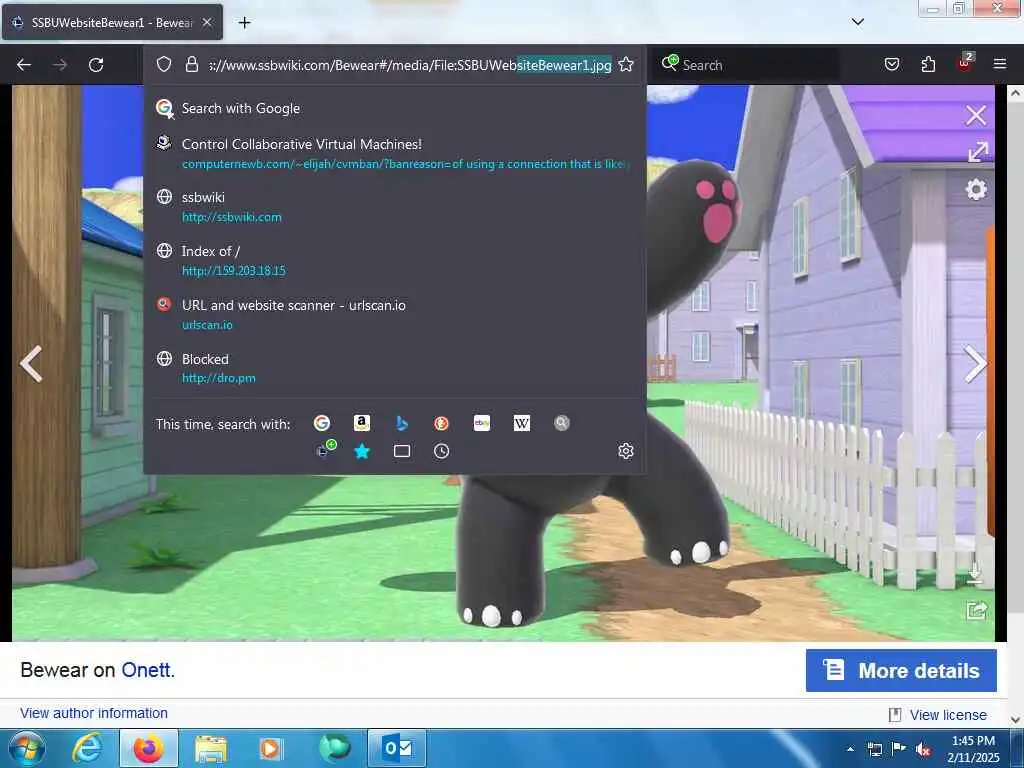Viewport: 1024px width, 768px height.
Task: Open the tracking protection shield icon
Action: pyautogui.click(x=164, y=64)
